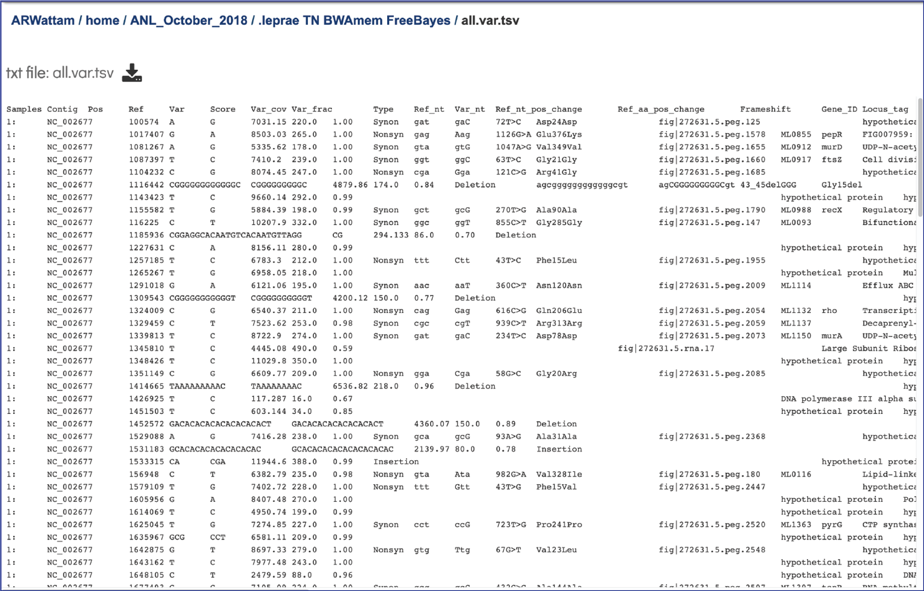924x591 pixels.
Task: Click the Ref_aa_pos_change column header
Action: click(661, 109)
